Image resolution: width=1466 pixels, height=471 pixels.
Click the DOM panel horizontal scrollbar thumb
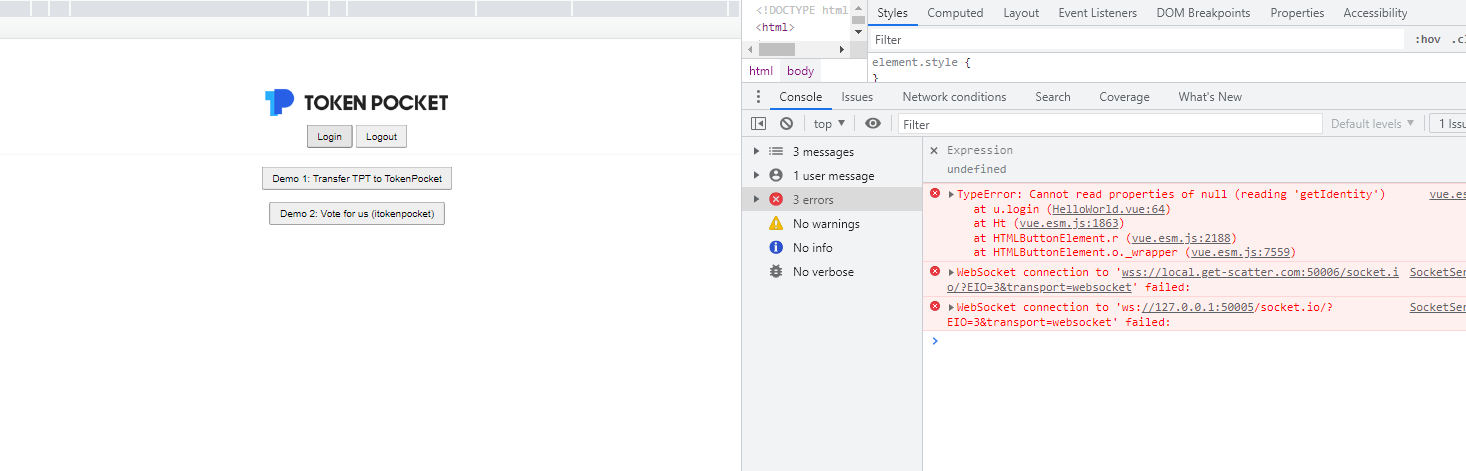point(777,49)
